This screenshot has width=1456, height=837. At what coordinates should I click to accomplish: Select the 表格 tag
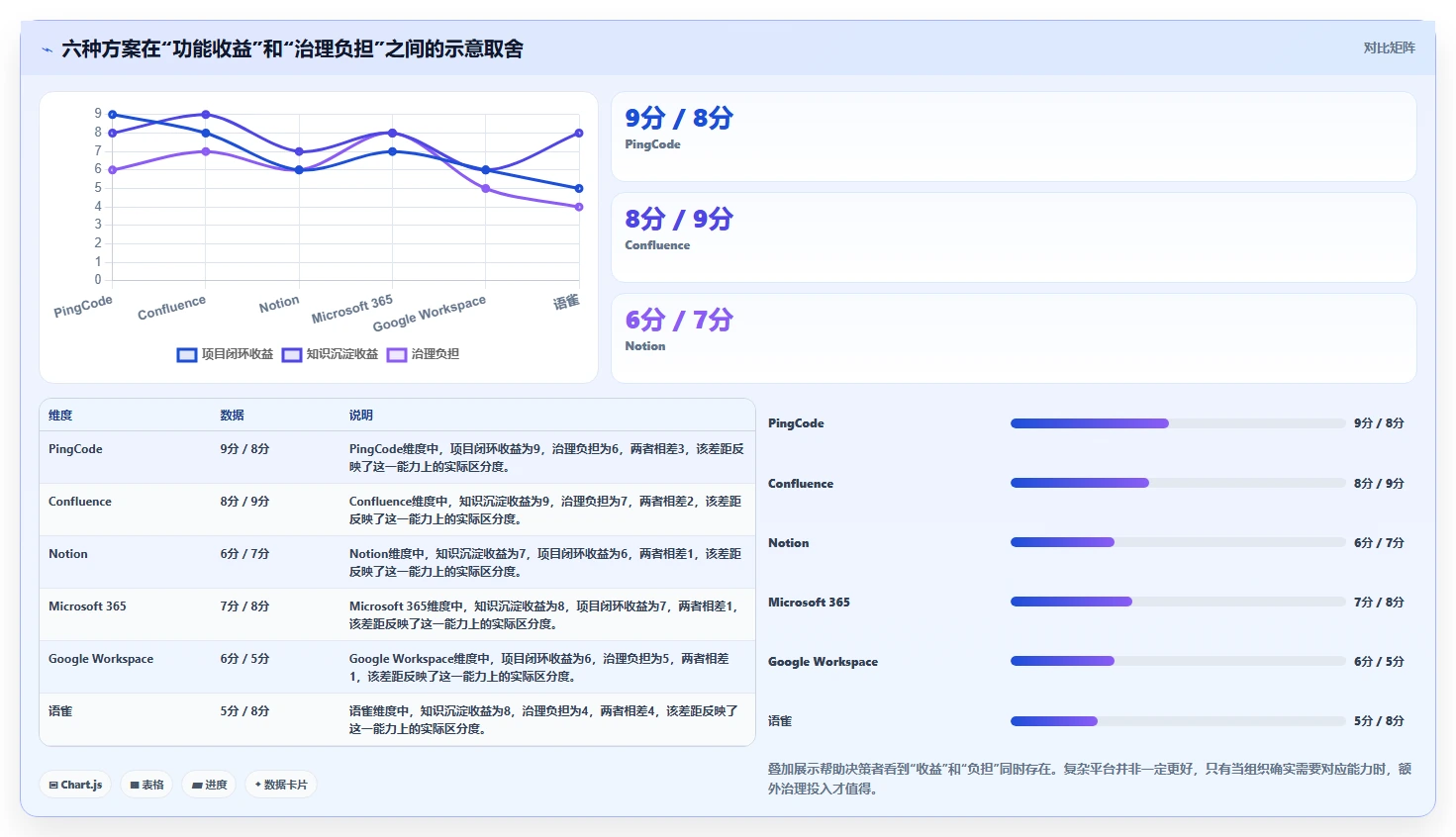[146, 785]
